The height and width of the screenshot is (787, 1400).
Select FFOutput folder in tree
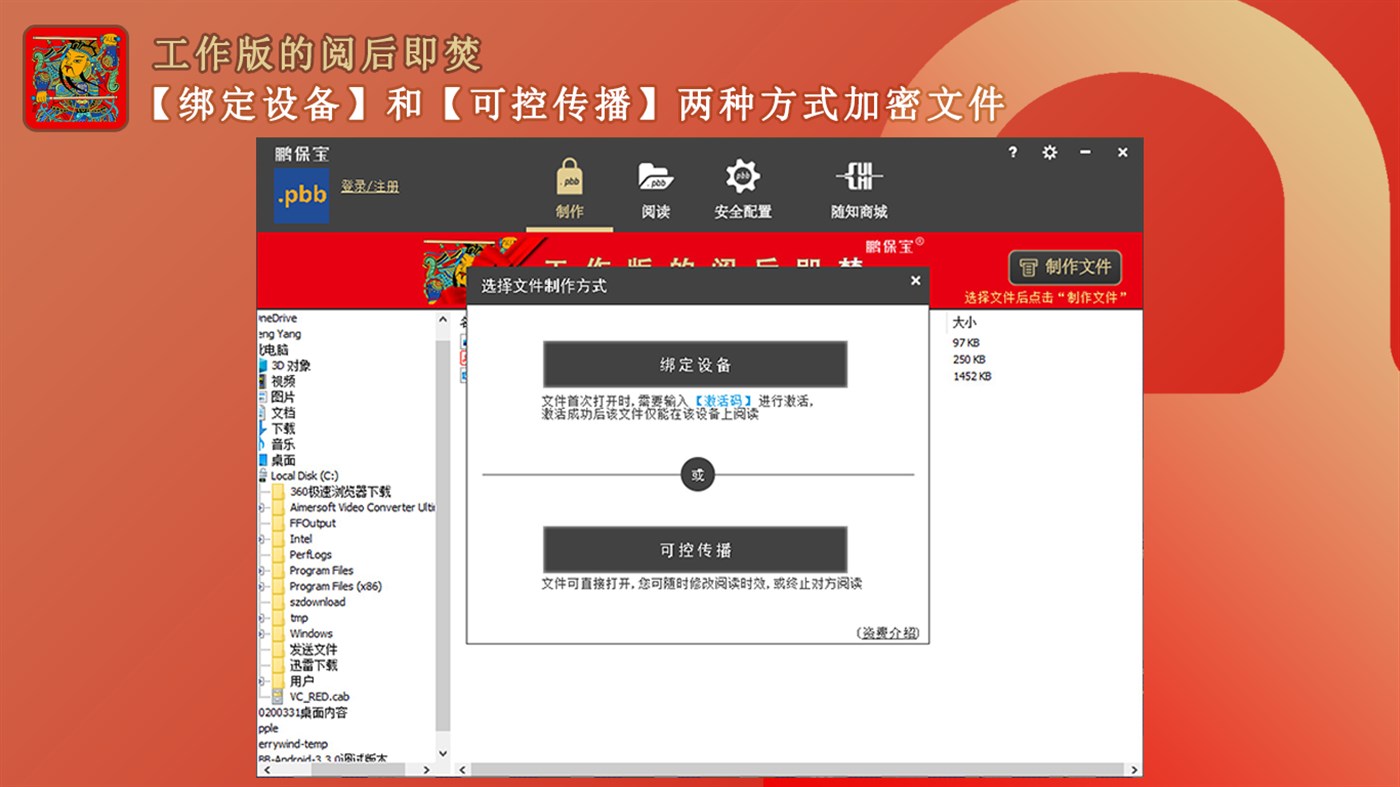304,523
